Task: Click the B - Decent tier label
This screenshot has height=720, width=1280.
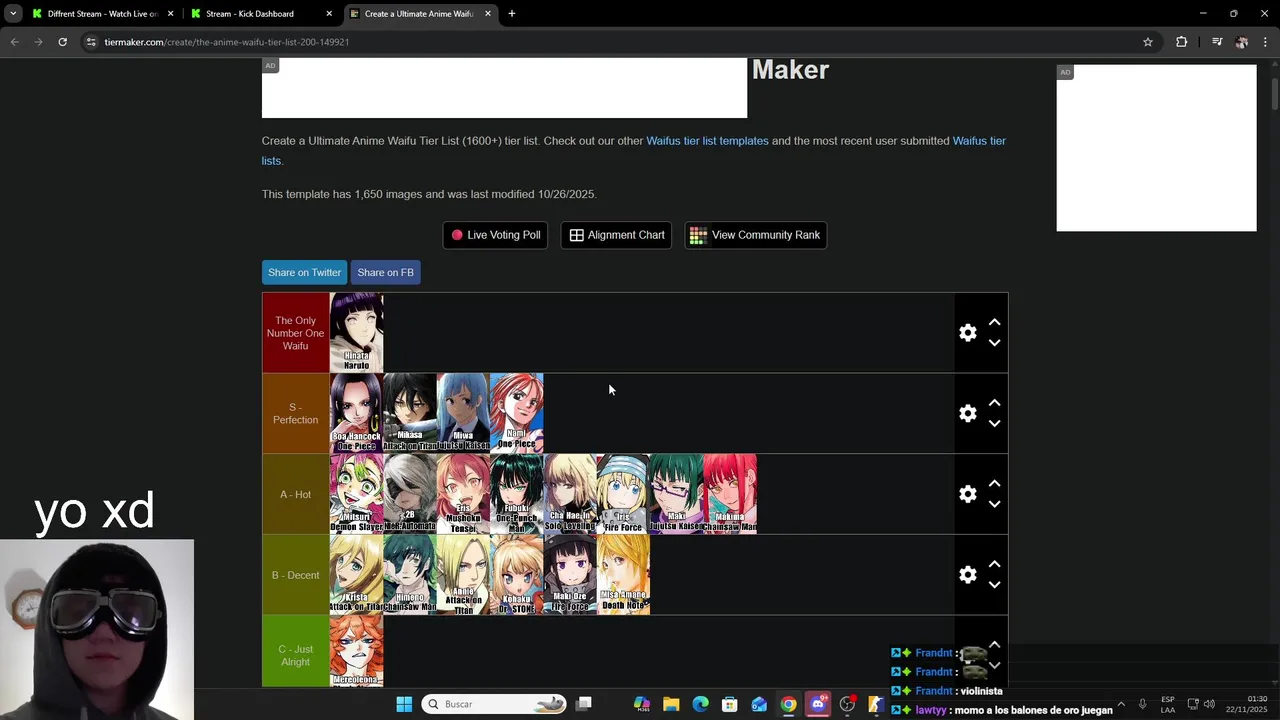Action: tap(295, 575)
